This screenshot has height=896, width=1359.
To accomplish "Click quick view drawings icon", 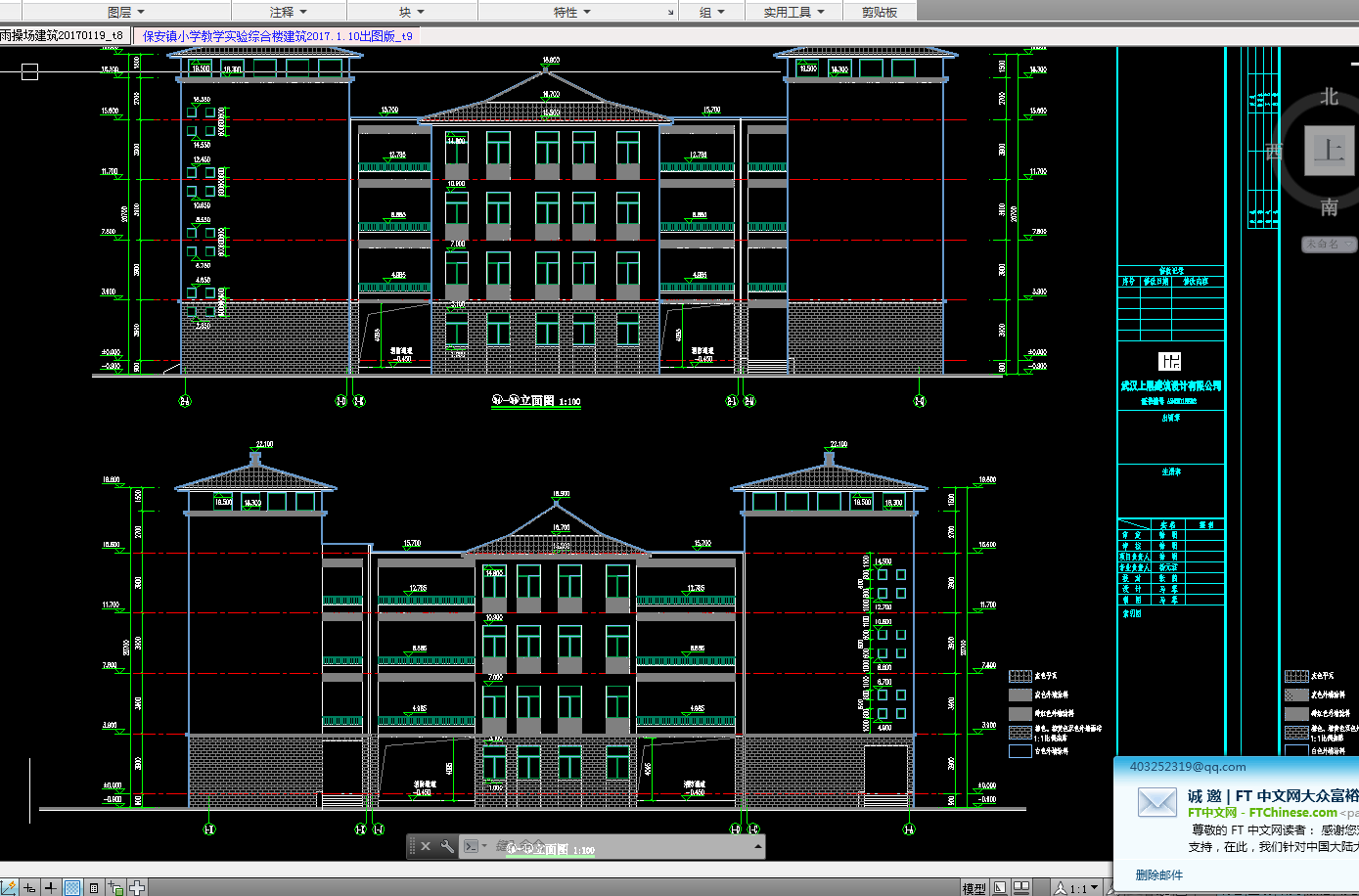I will tap(1021, 888).
